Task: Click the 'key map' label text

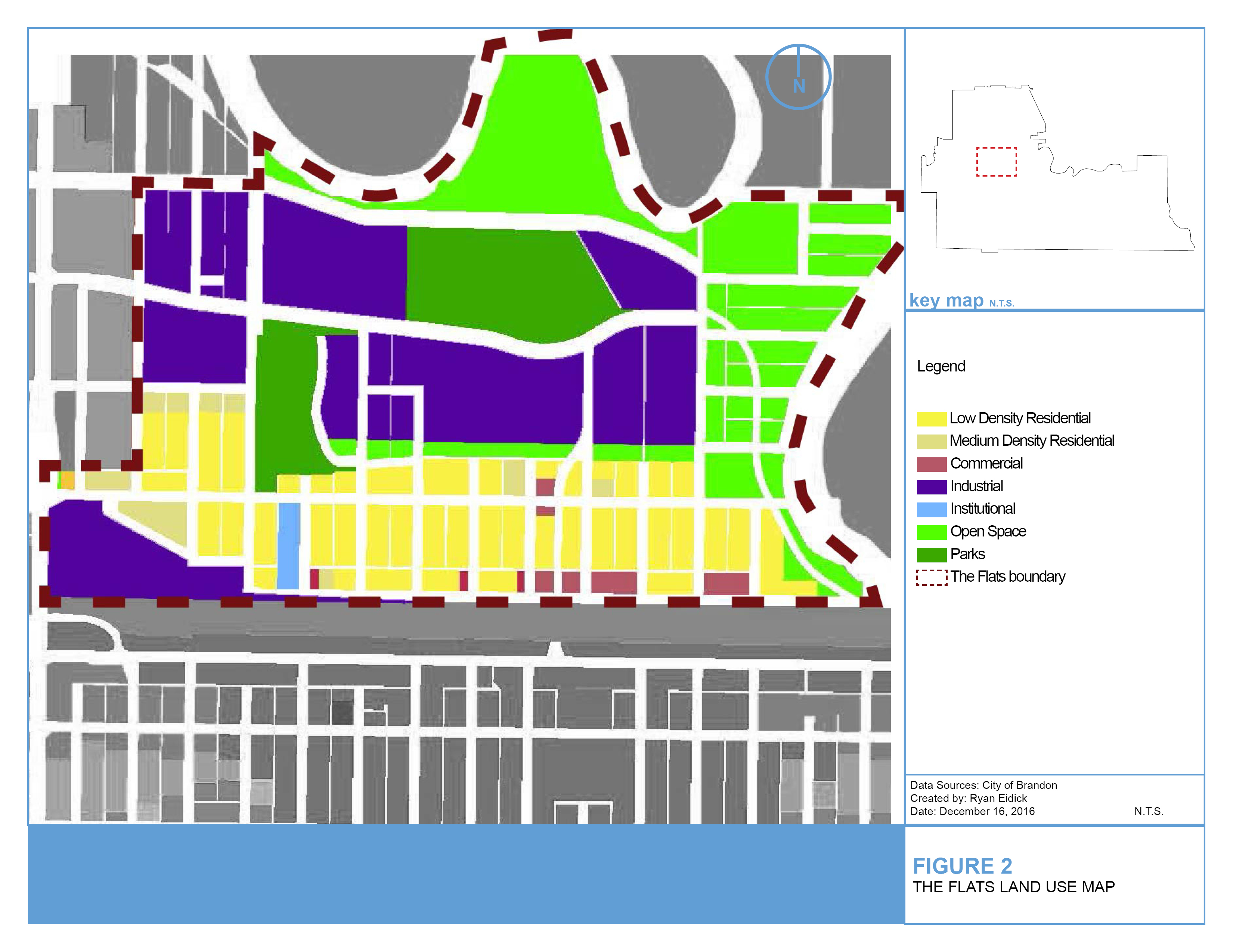Action: [946, 300]
